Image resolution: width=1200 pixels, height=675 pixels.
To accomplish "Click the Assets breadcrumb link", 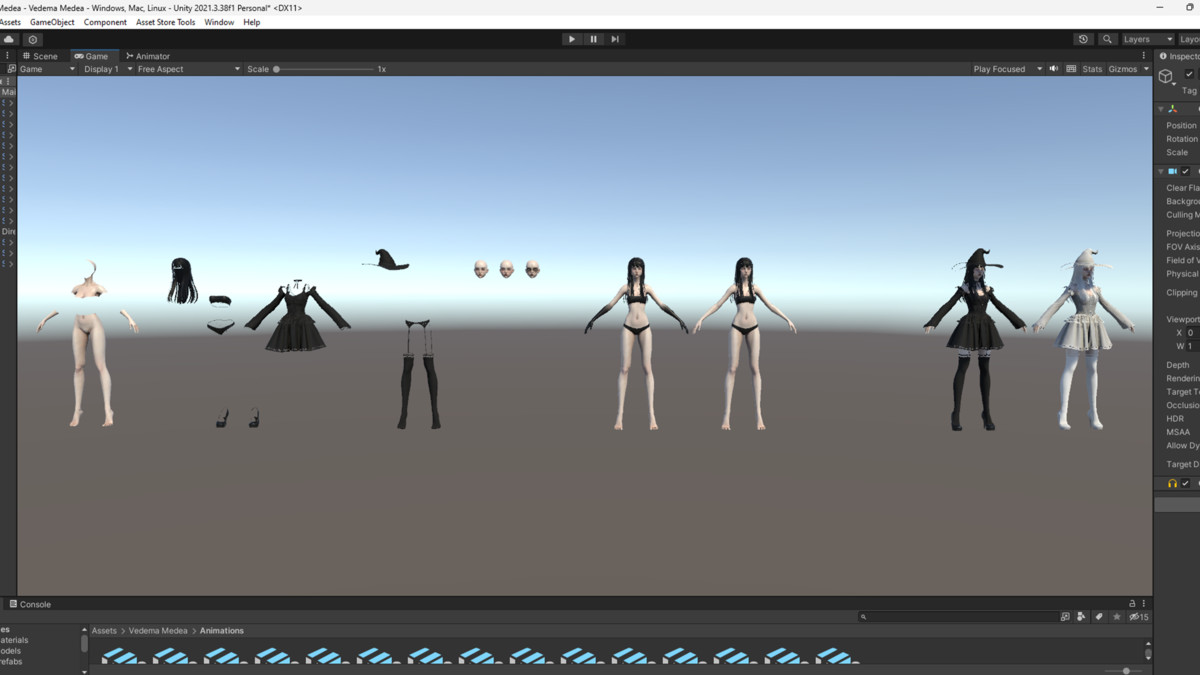I will (104, 631).
